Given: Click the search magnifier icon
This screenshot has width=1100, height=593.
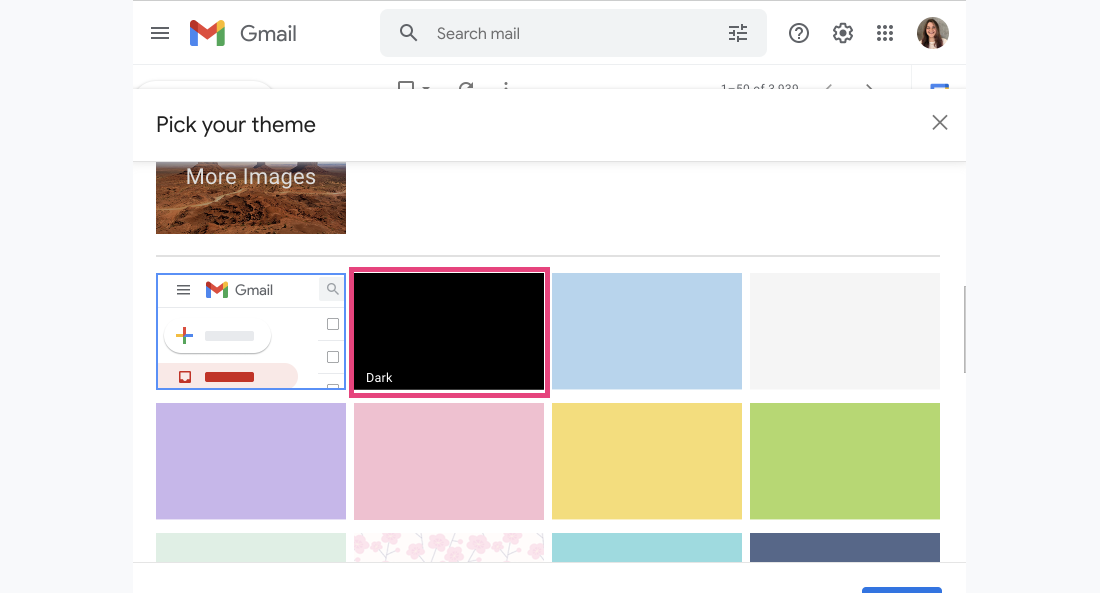Looking at the screenshot, I should (408, 33).
